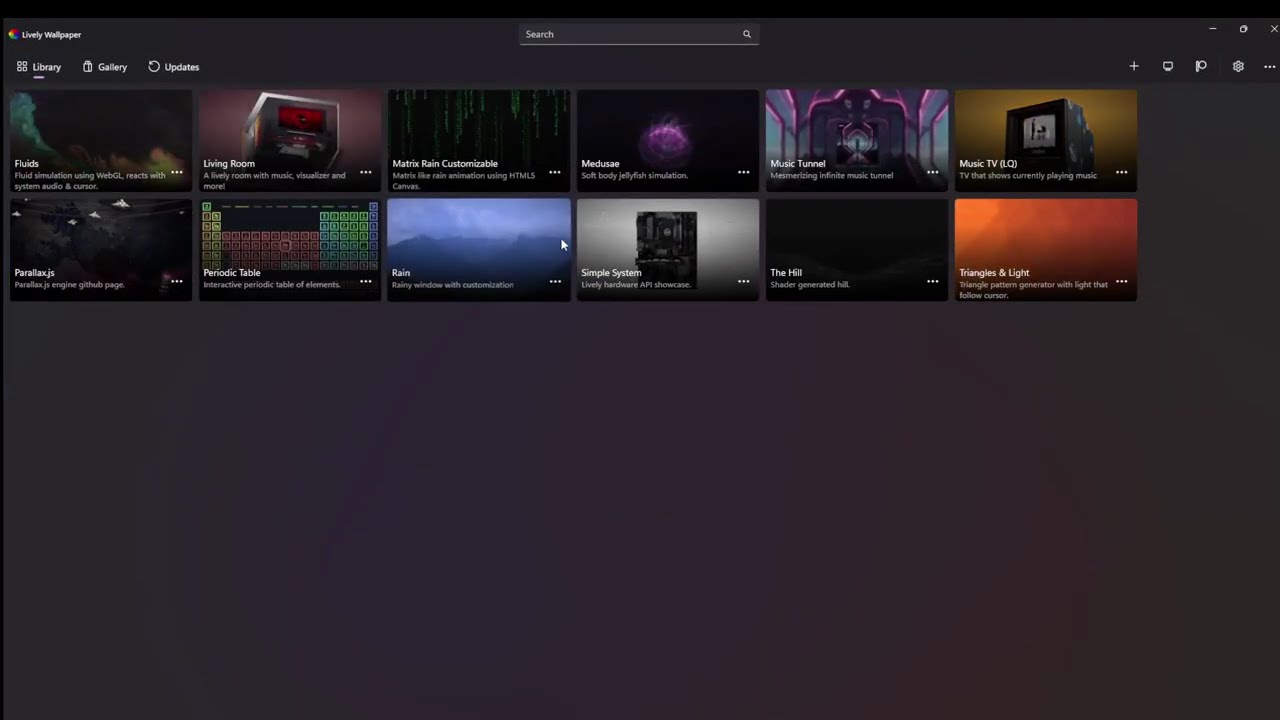Select the Rain wallpaper thumbnail
This screenshot has width=1280, height=720.
479,249
